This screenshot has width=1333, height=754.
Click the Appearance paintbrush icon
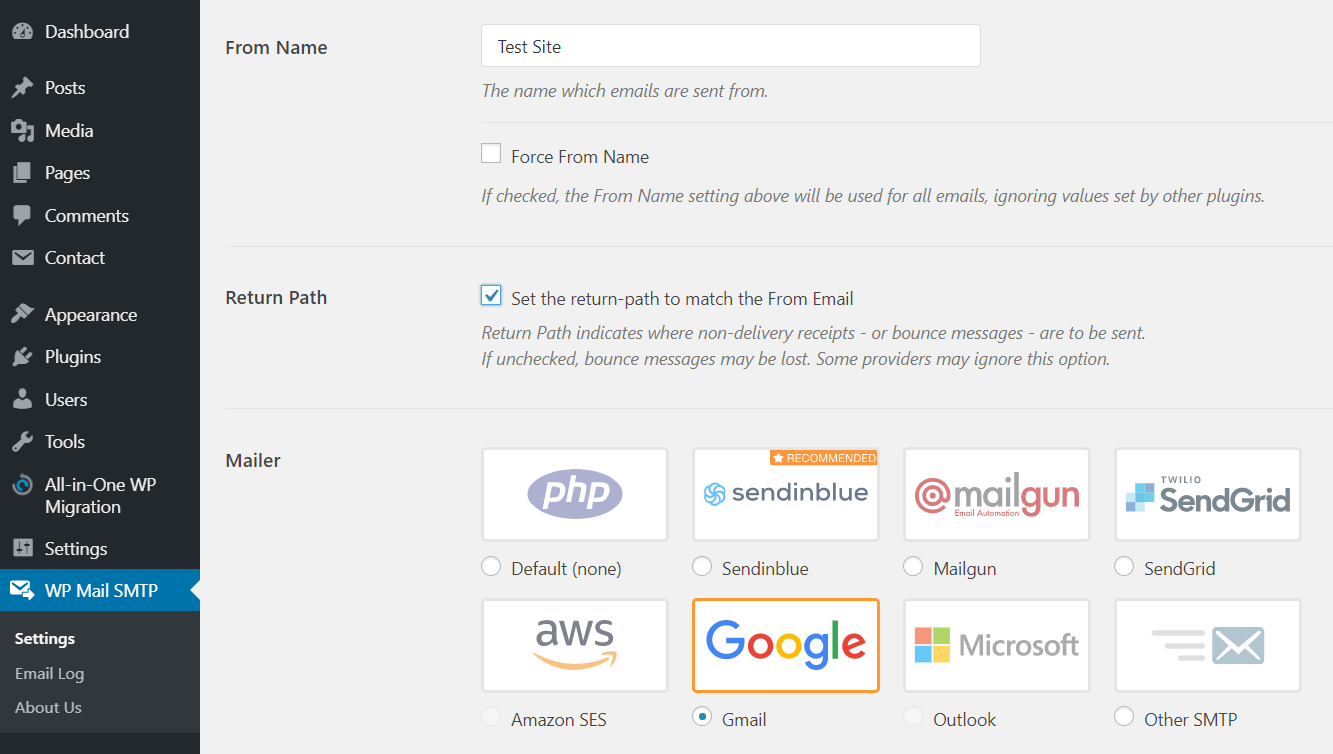(22, 315)
